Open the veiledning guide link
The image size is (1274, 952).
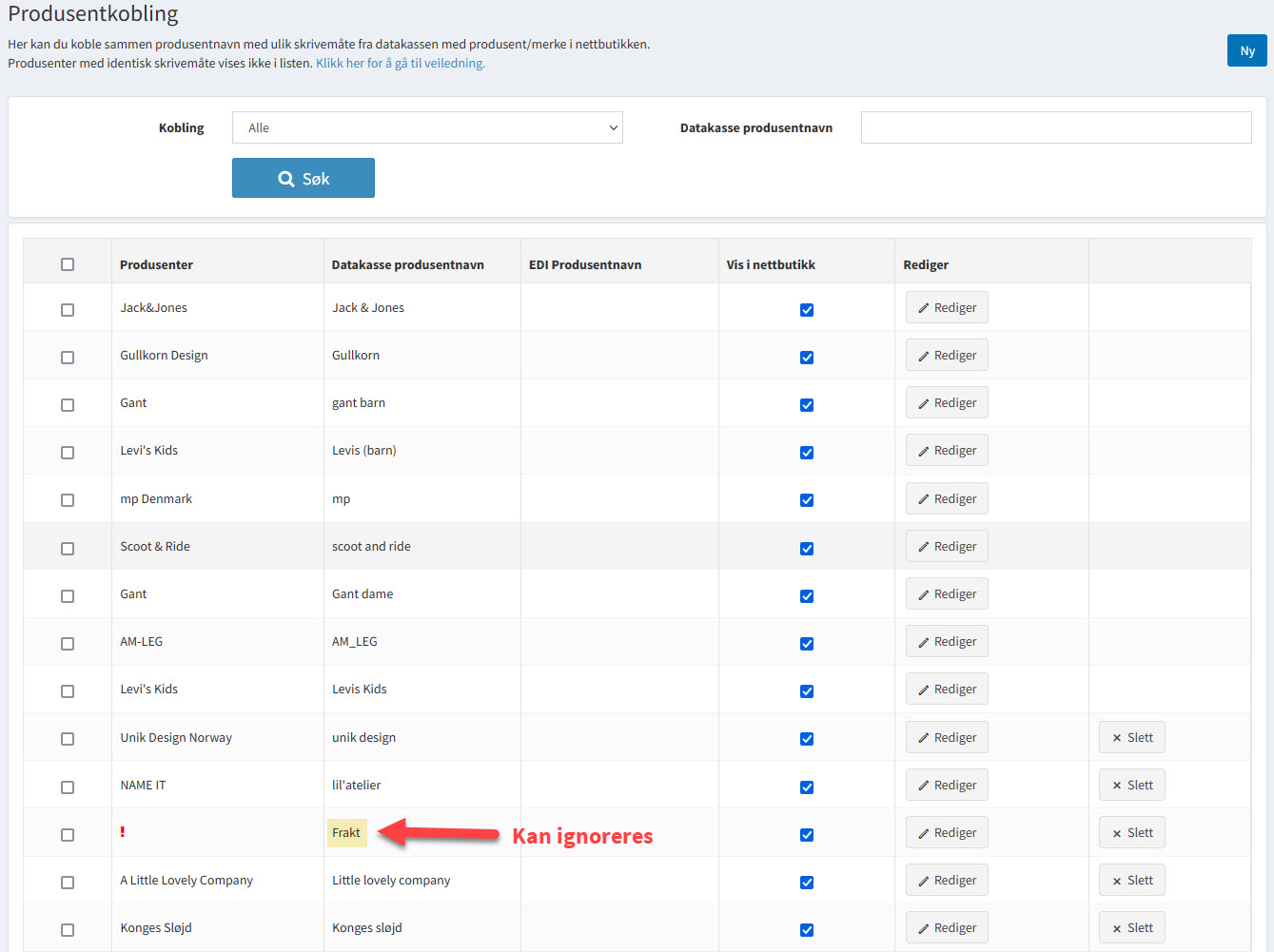tap(400, 64)
